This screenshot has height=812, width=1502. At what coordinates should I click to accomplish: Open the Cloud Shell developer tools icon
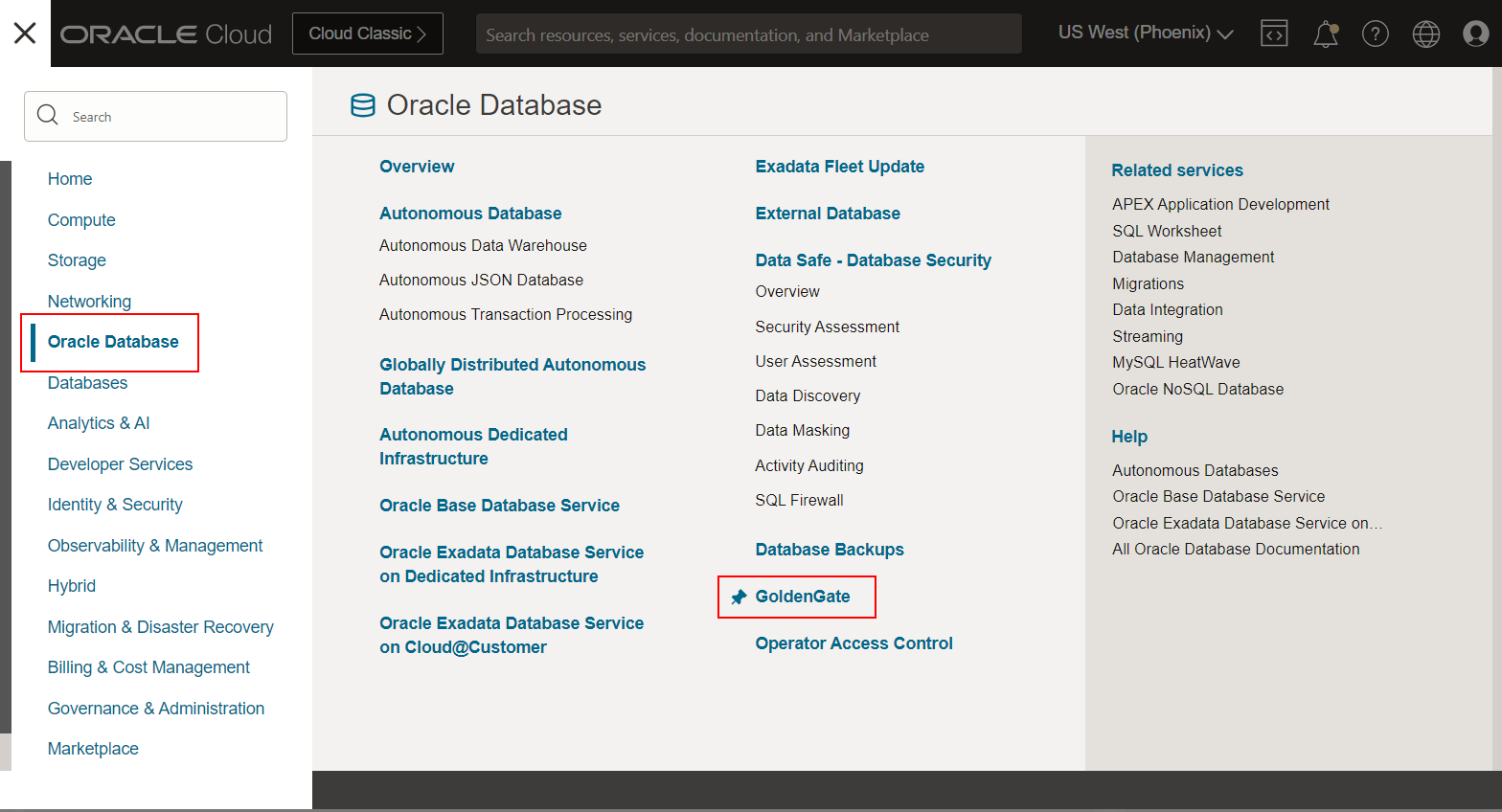click(x=1274, y=34)
